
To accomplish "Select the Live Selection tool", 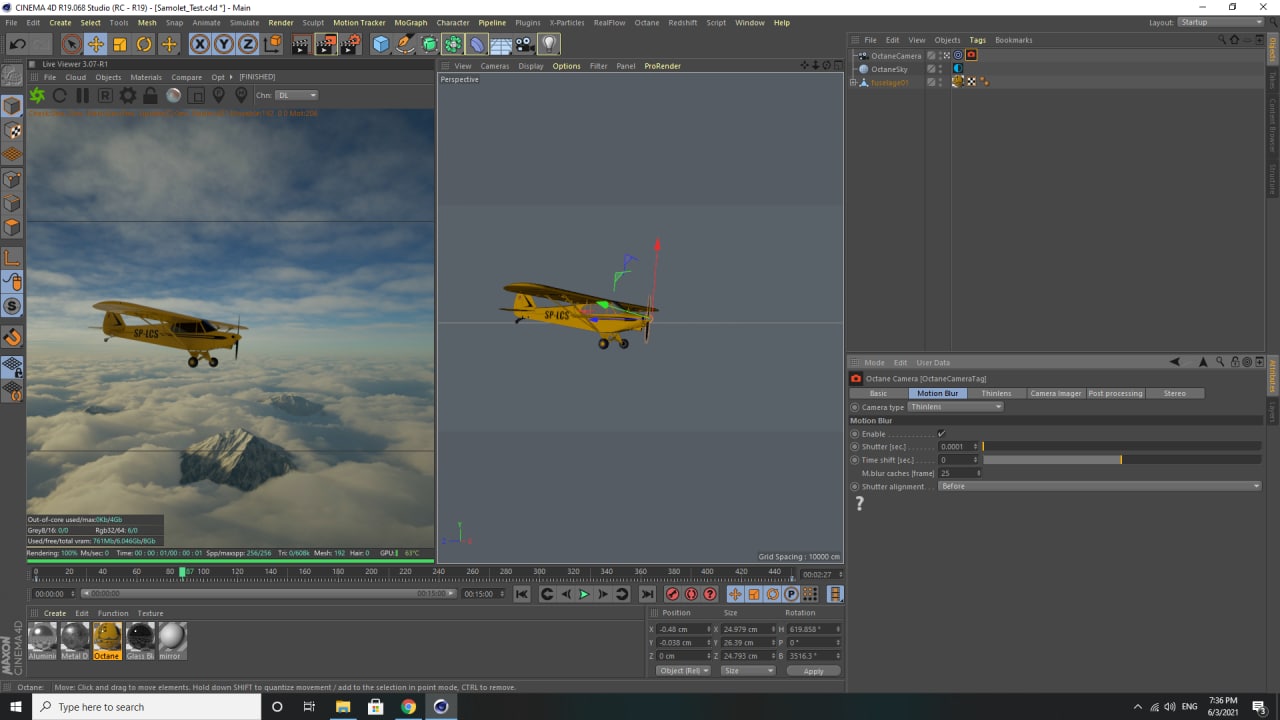I will [x=71, y=44].
